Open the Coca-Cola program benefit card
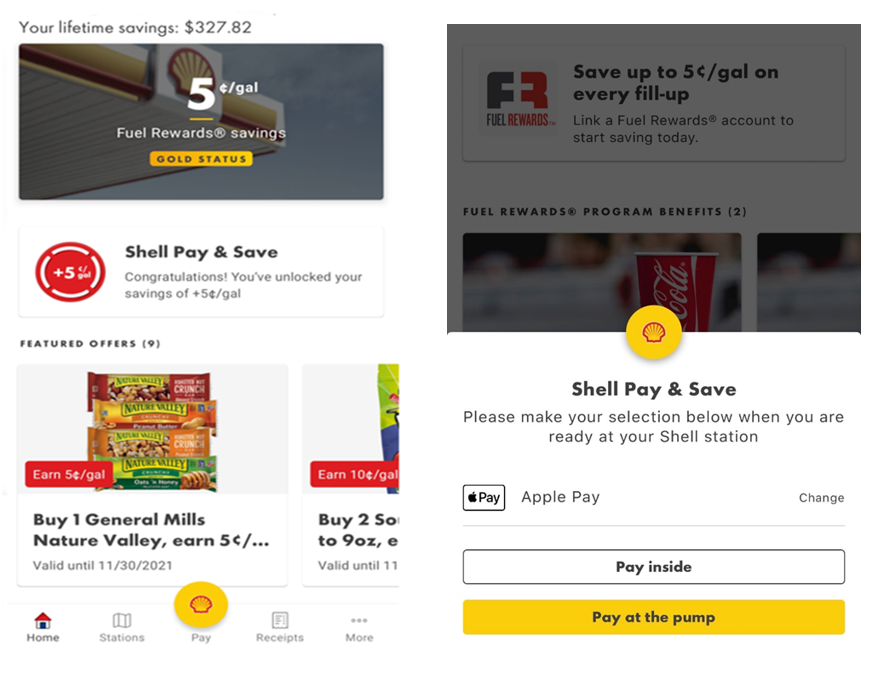The width and height of the screenshot is (876, 684). [x=602, y=283]
